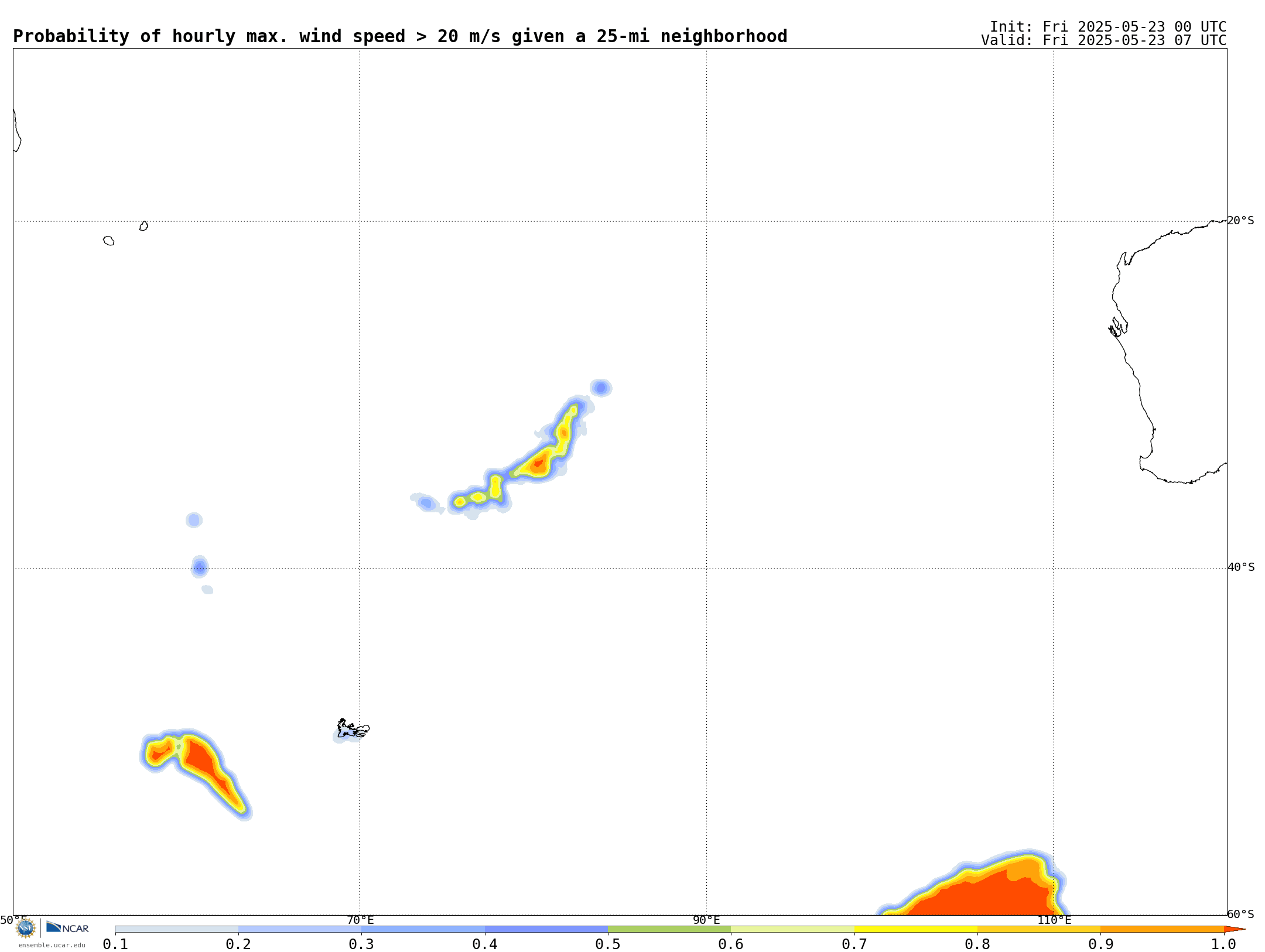Screen dimensions: 1265x952
Task: Click the Init time label text
Action: click(1108, 27)
